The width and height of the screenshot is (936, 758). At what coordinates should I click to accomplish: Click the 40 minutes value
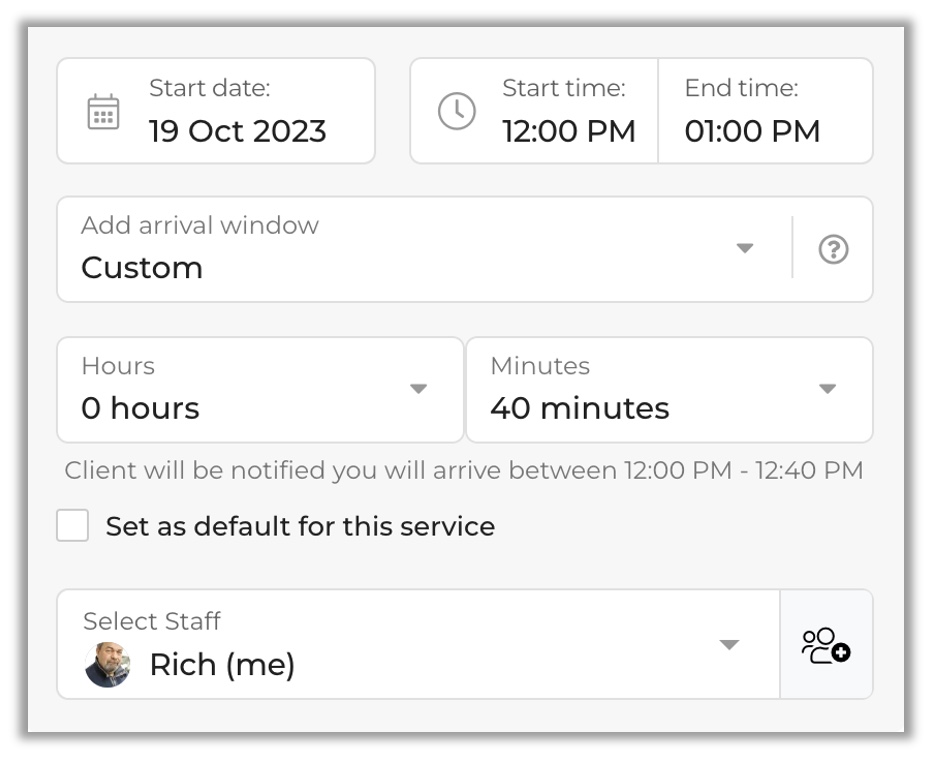coord(580,408)
